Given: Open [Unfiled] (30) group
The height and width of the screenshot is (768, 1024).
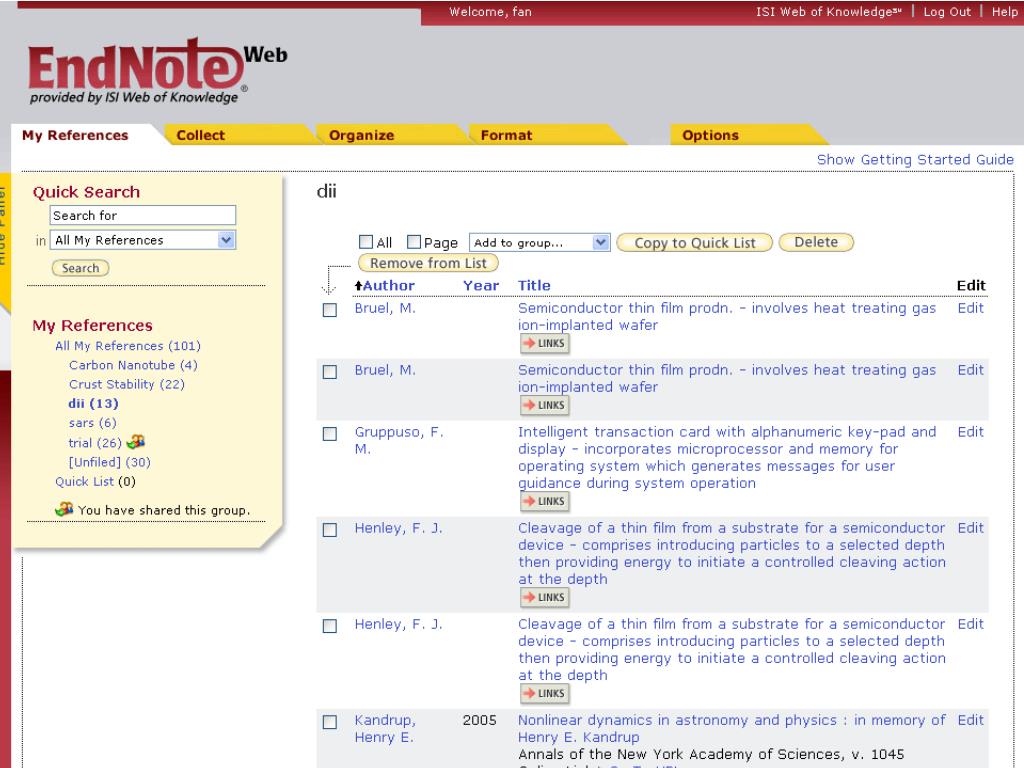Looking at the screenshot, I should tap(110, 462).
